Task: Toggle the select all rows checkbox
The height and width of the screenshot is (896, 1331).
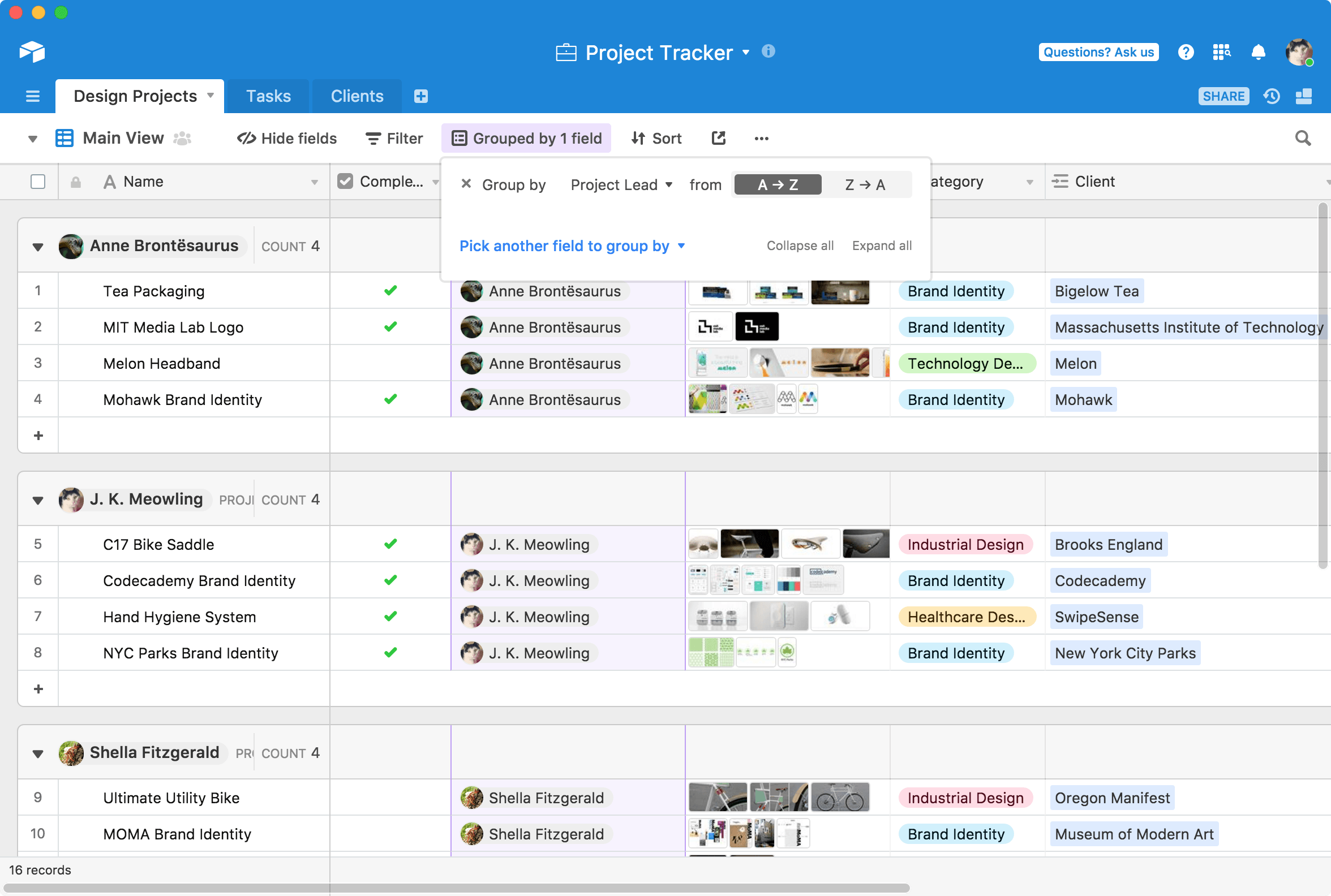Action: pyautogui.click(x=38, y=181)
